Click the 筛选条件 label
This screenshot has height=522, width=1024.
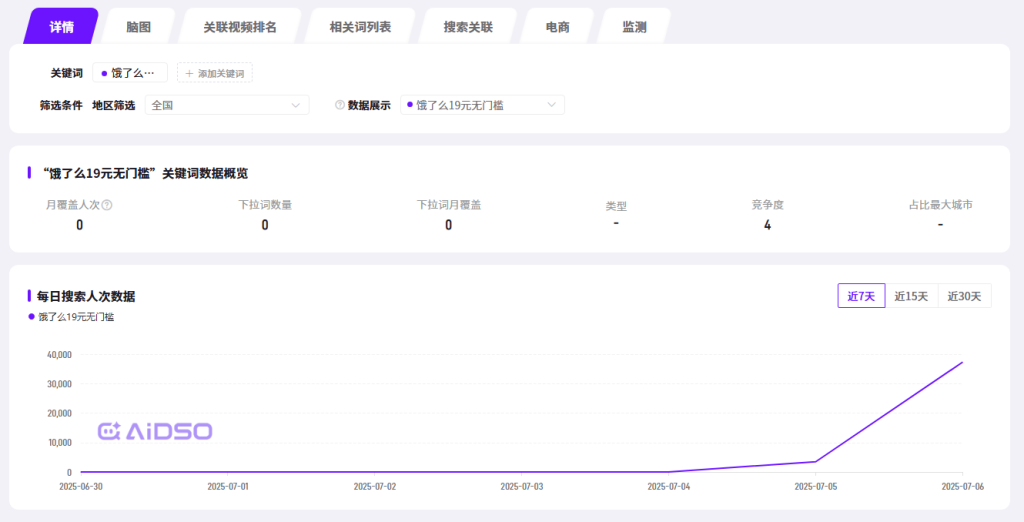coord(61,105)
